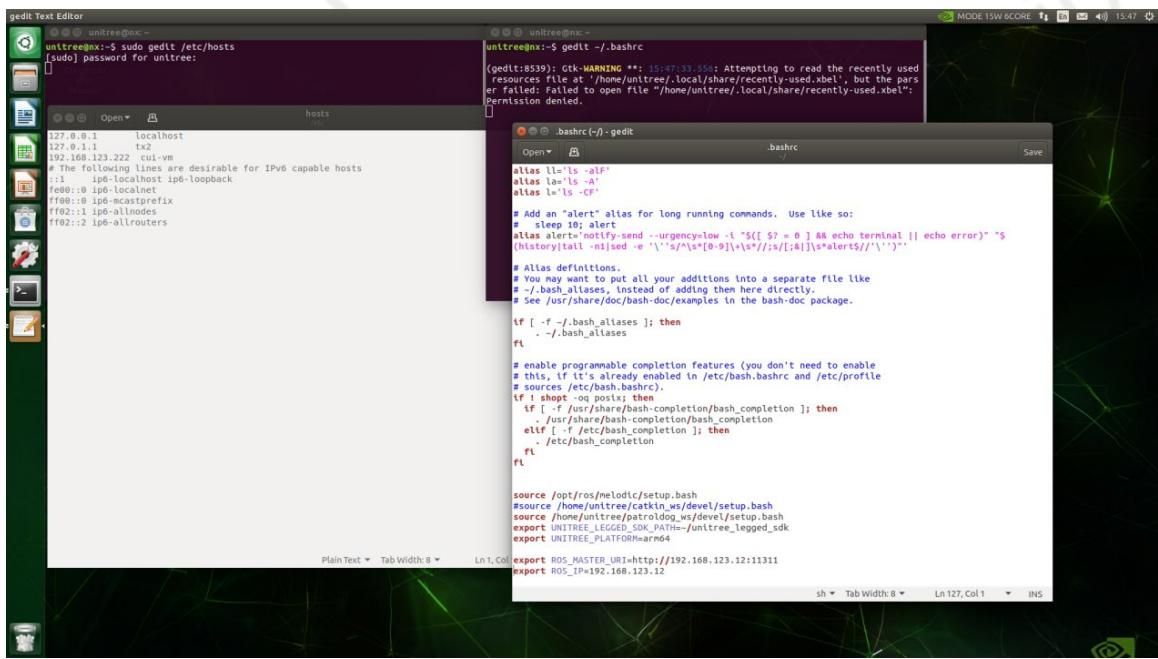Open Tab Width dropdown in hosts window
Viewport: 1158px width, 659px height.
pos(410,560)
